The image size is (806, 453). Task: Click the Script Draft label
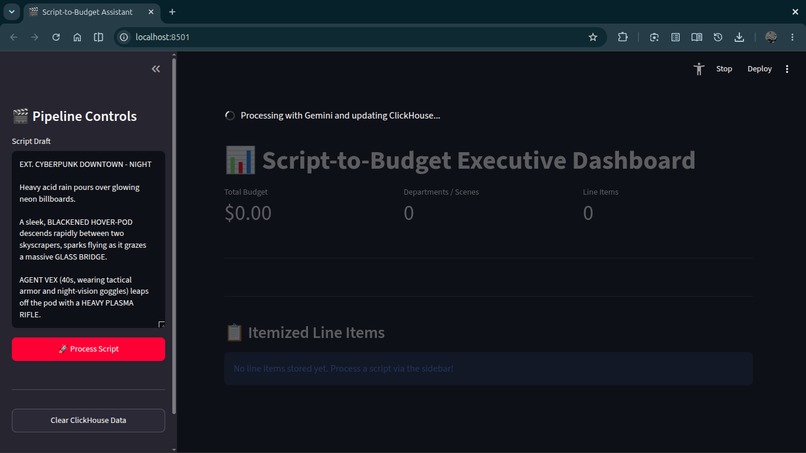click(x=31, y=141)
